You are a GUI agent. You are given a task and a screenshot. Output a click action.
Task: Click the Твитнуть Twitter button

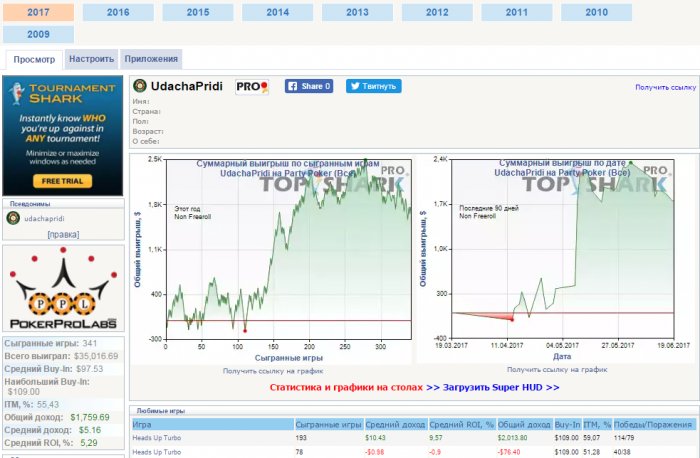click(x=374, y=86)
